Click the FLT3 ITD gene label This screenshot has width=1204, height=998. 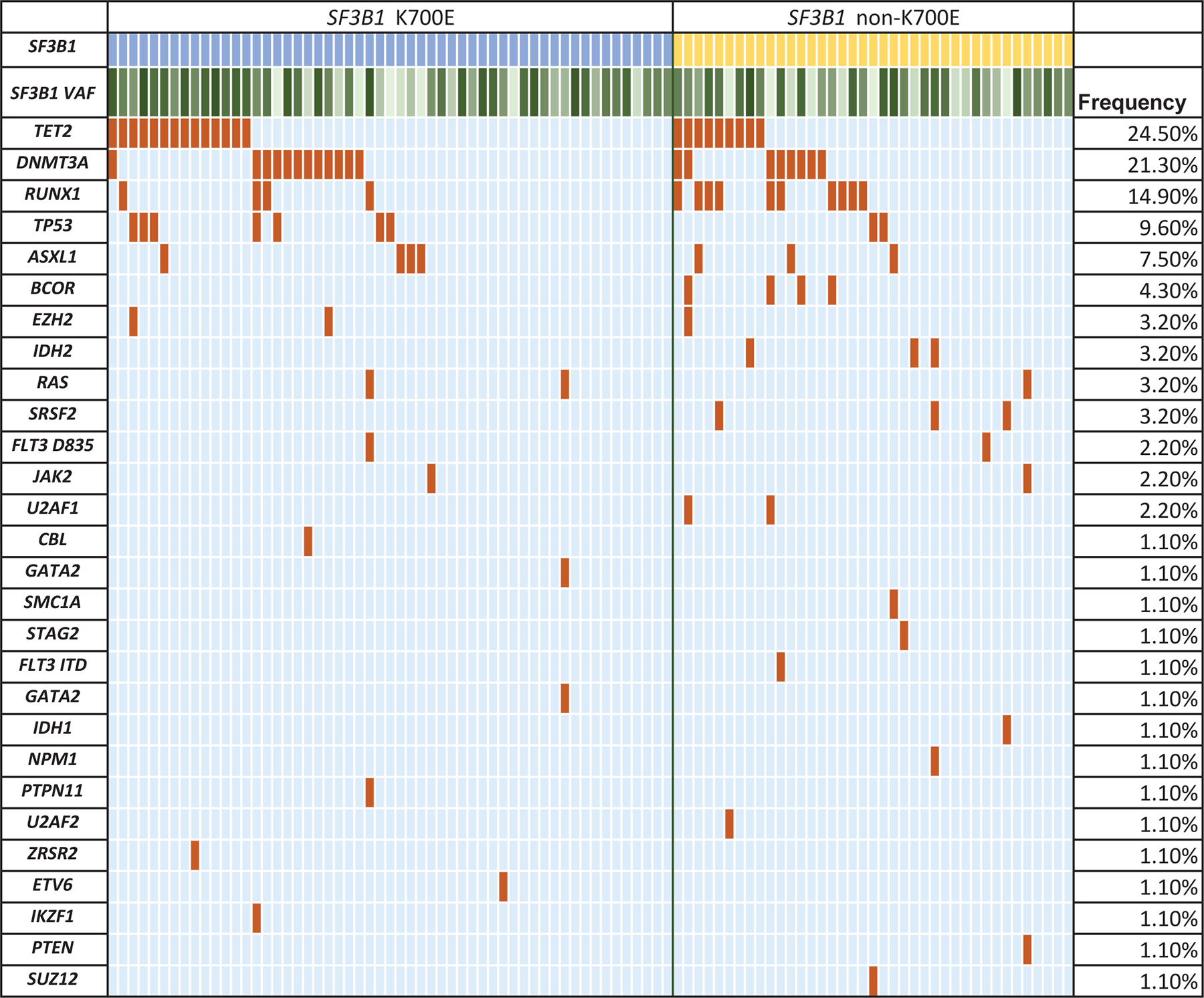(x=53, y=665)
